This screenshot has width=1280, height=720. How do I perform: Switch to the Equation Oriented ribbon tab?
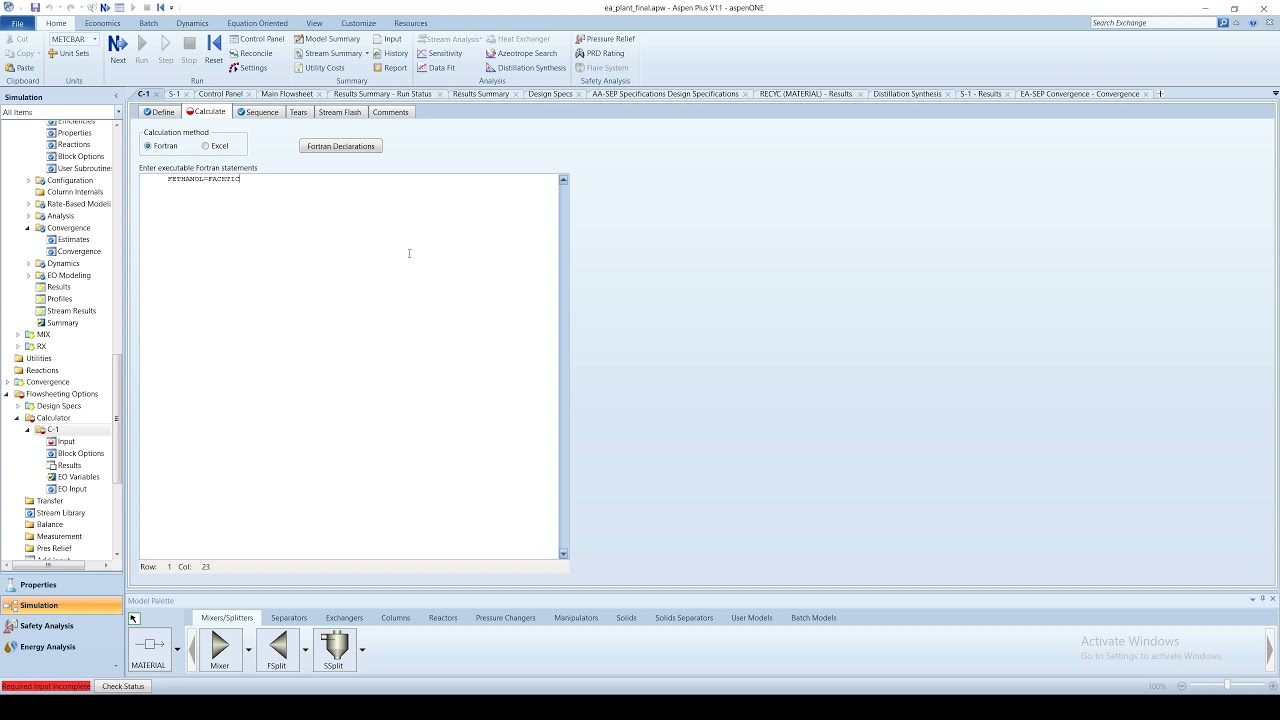[257, 23]
